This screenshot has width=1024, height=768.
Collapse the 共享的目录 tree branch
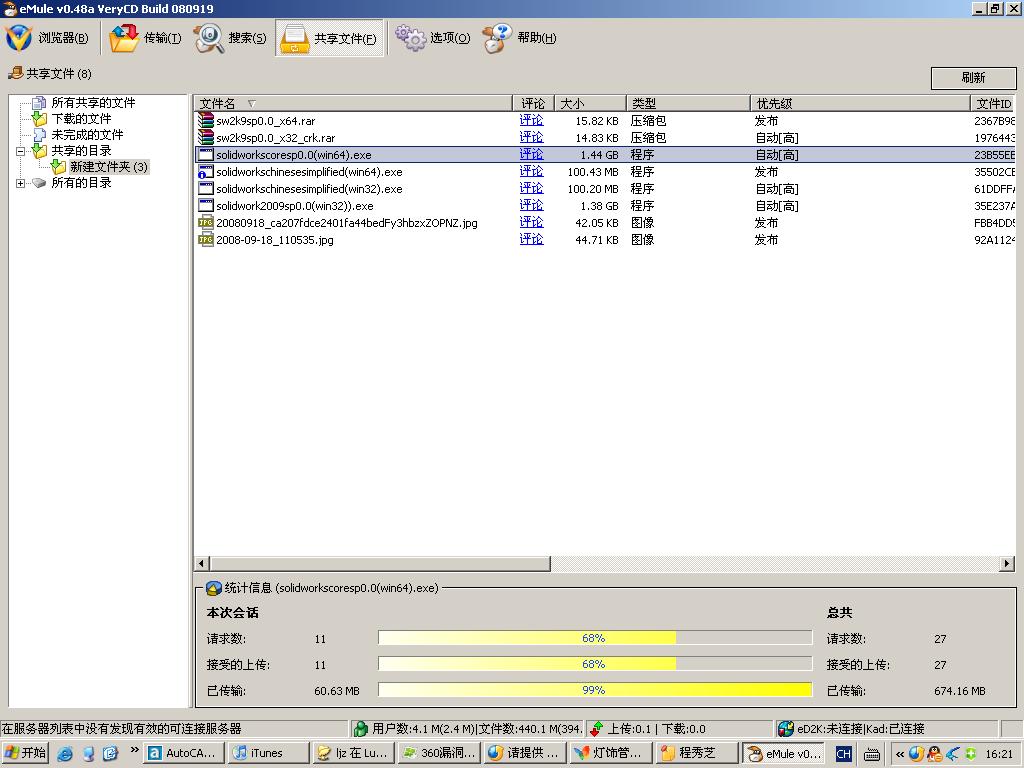(x=20, y=151)
